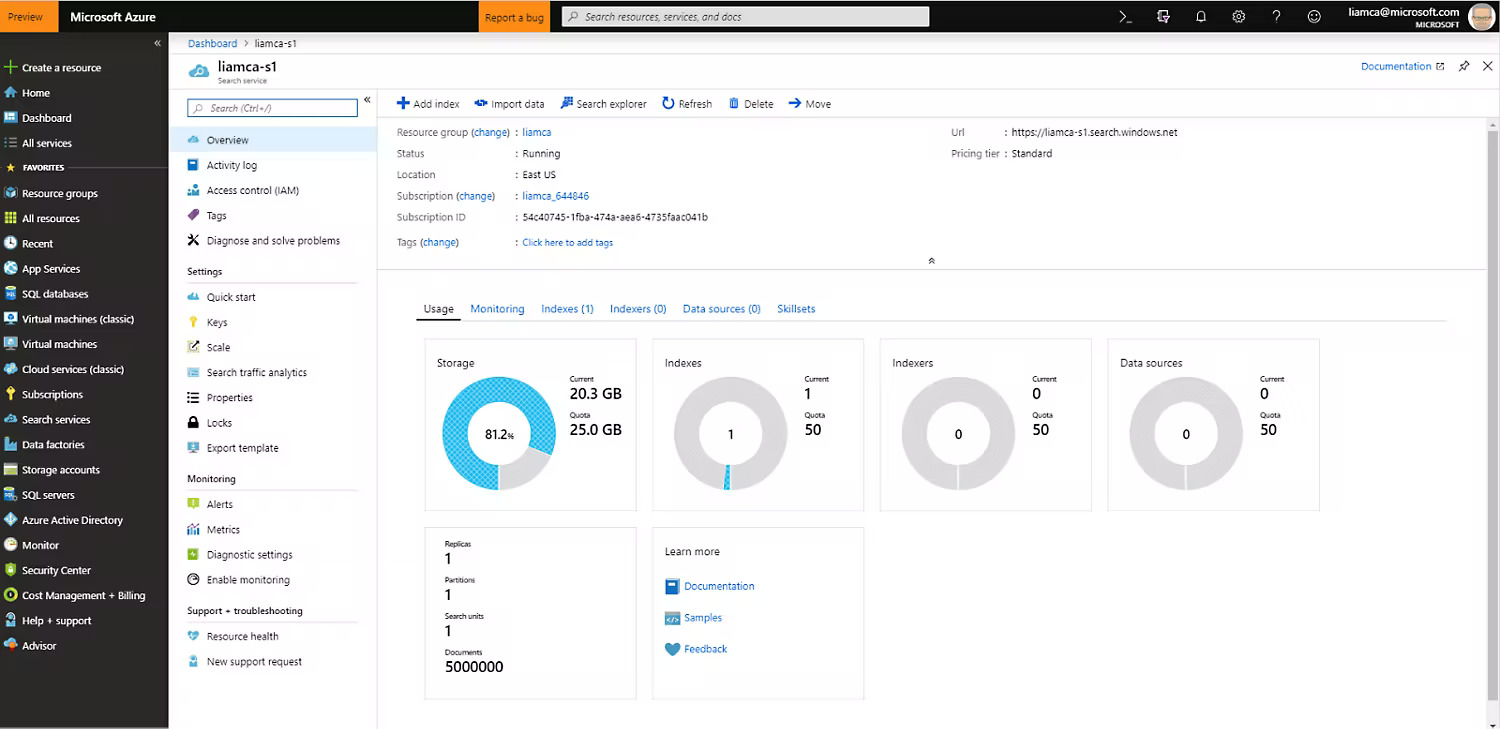Open the notifications bell
Image resolution: width=1500 pixels, height=729 pixels.
1201,17
